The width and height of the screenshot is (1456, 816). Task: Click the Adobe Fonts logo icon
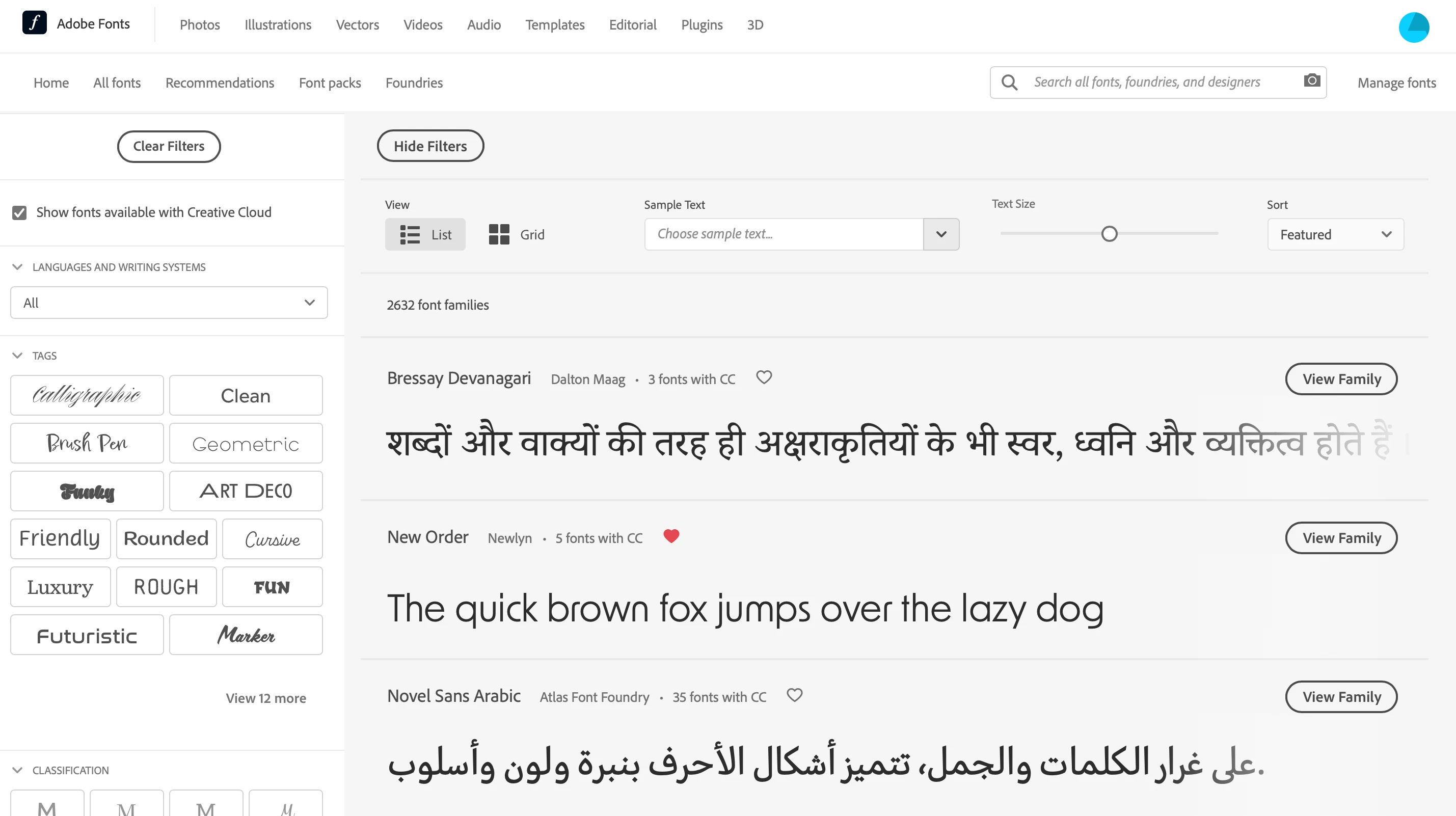(x=35, y=23)
